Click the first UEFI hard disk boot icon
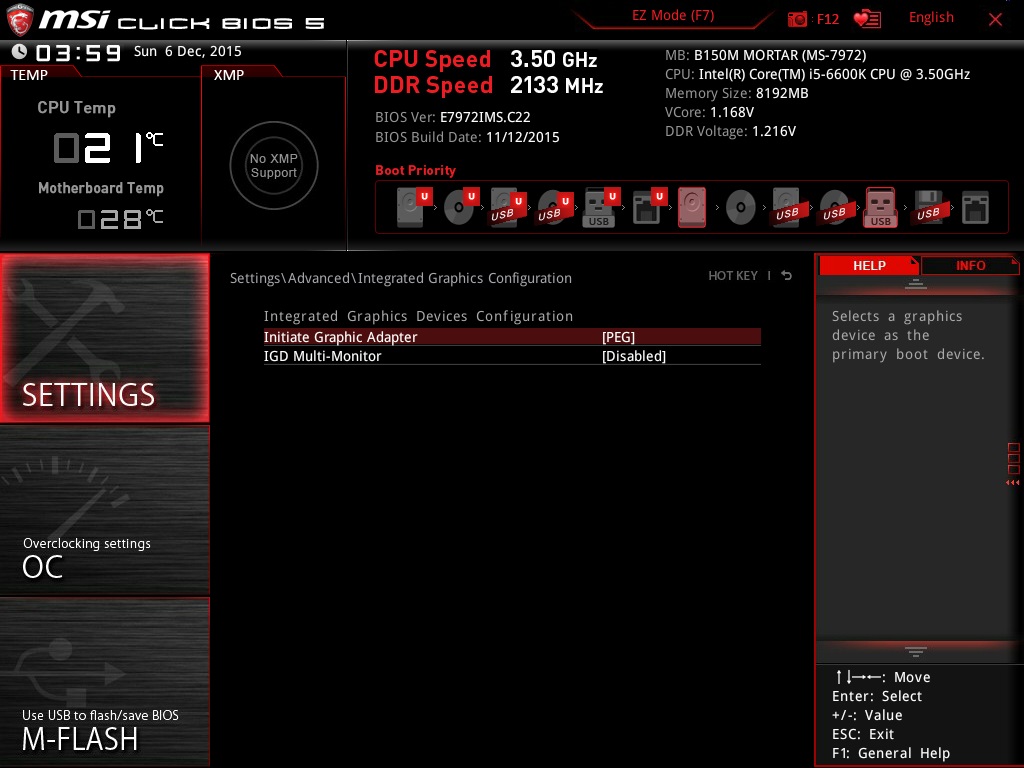Viewport: 1024px width, 768px height. tap(411, 208)
